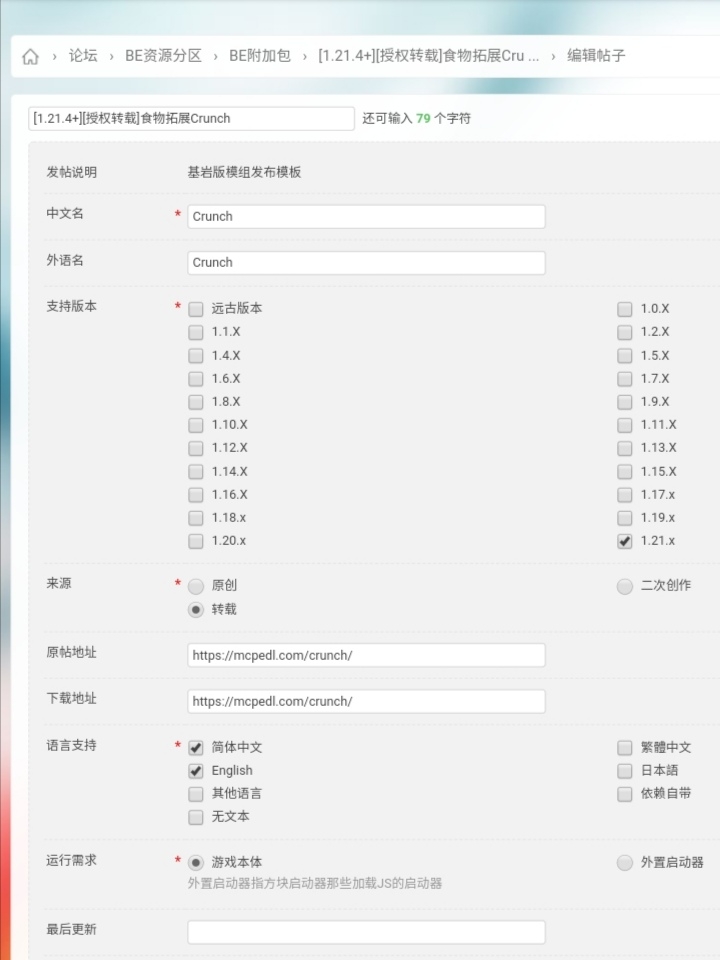The image size is (720, 960).
Task: Uncheck the 简体中文 language checkbox
Action: tap(195, 748)
